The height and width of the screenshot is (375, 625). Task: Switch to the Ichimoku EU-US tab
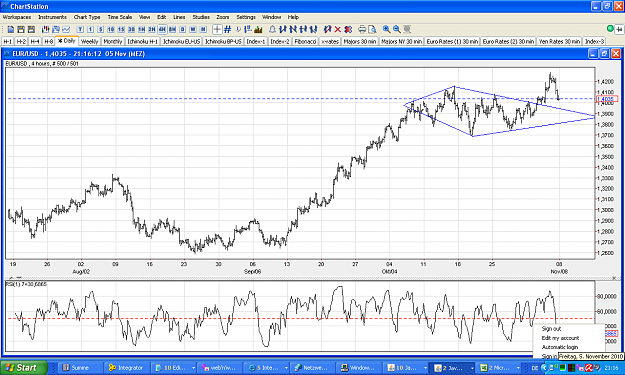point(181,41)
